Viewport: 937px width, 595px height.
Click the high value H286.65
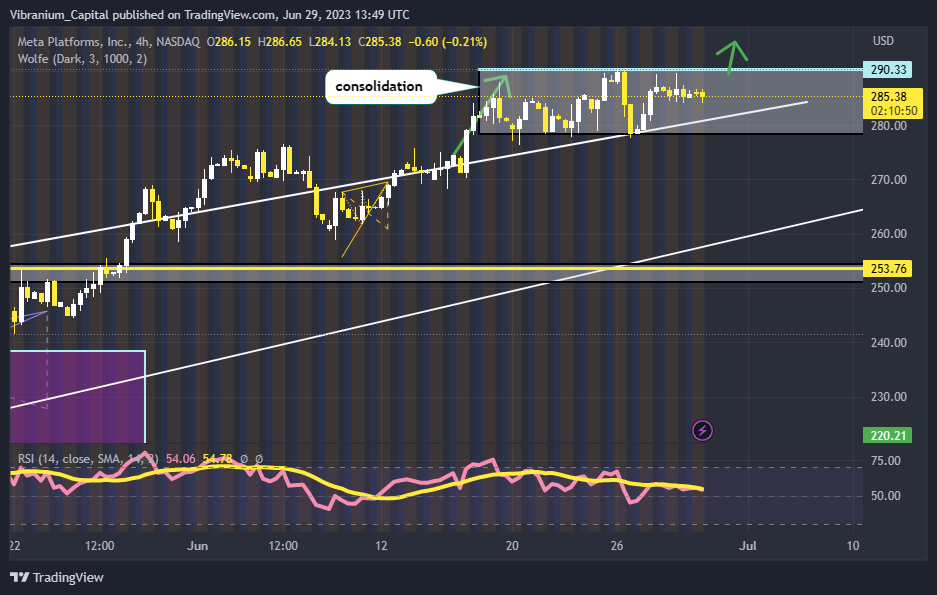pyautogui.click(x=280, y=42)
